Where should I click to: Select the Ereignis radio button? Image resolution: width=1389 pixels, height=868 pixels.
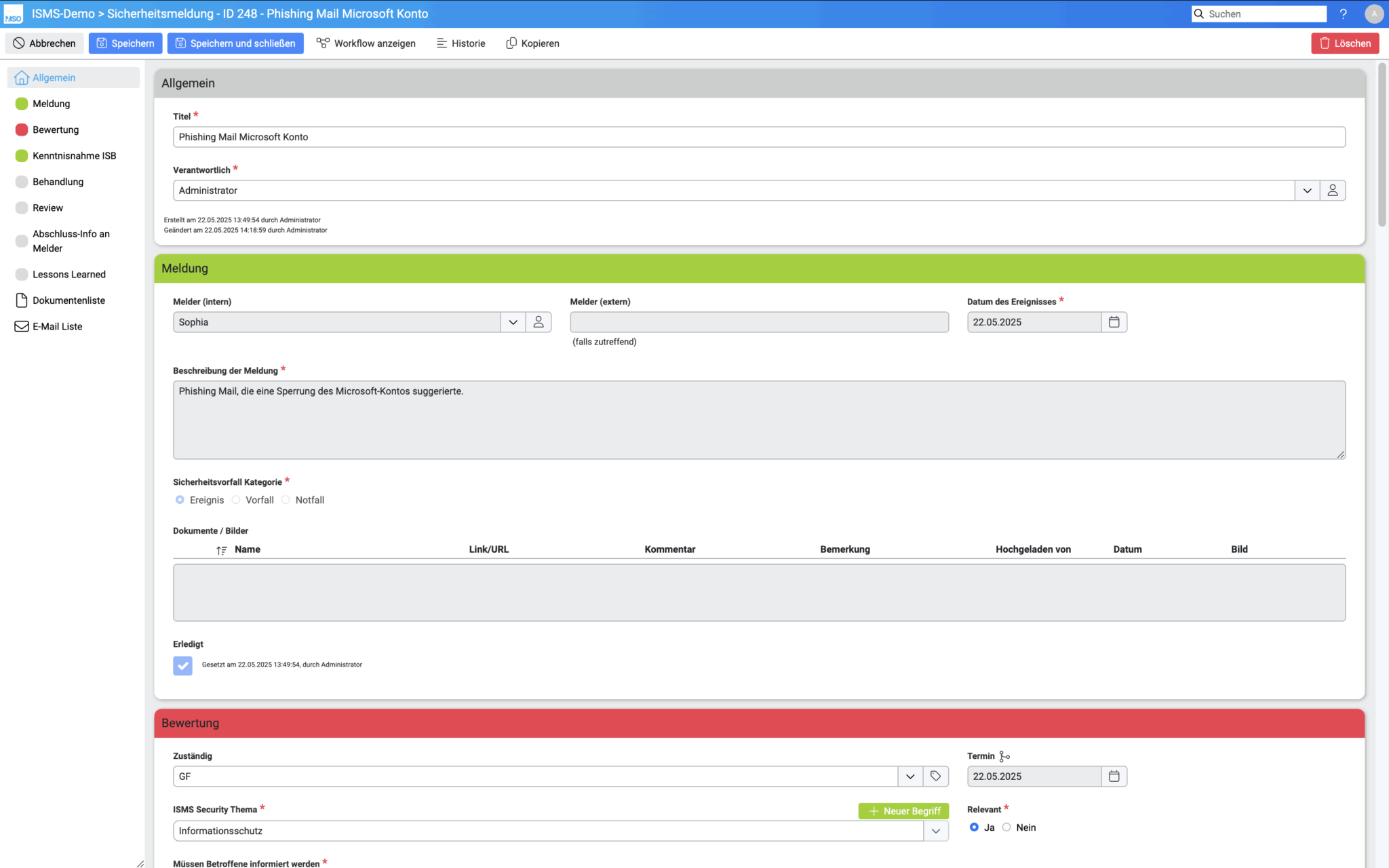coord(180,500)
